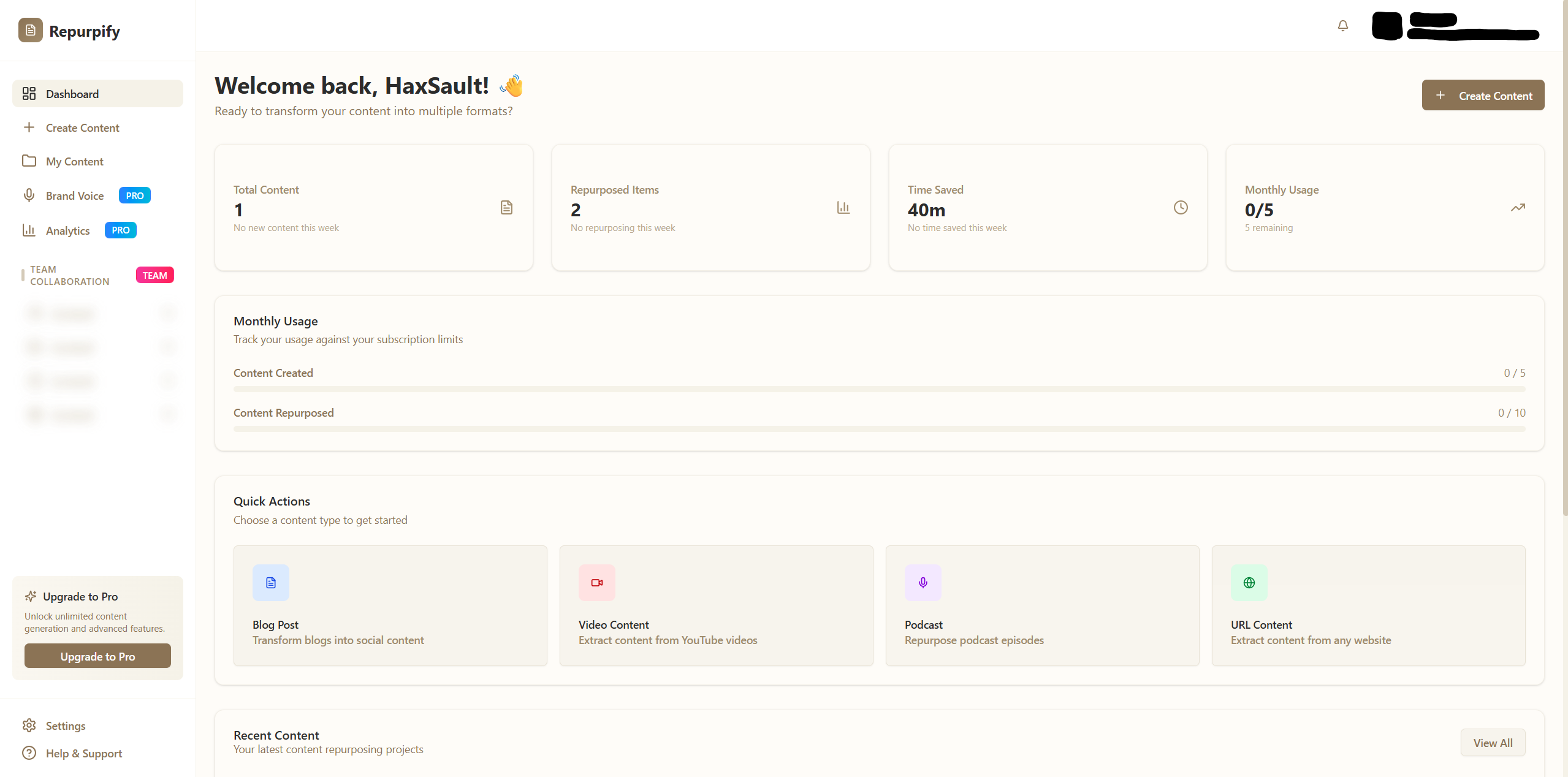Open Brand Voice PRO section
Screen dimensions: 1568x777
[x=74, y=195]
